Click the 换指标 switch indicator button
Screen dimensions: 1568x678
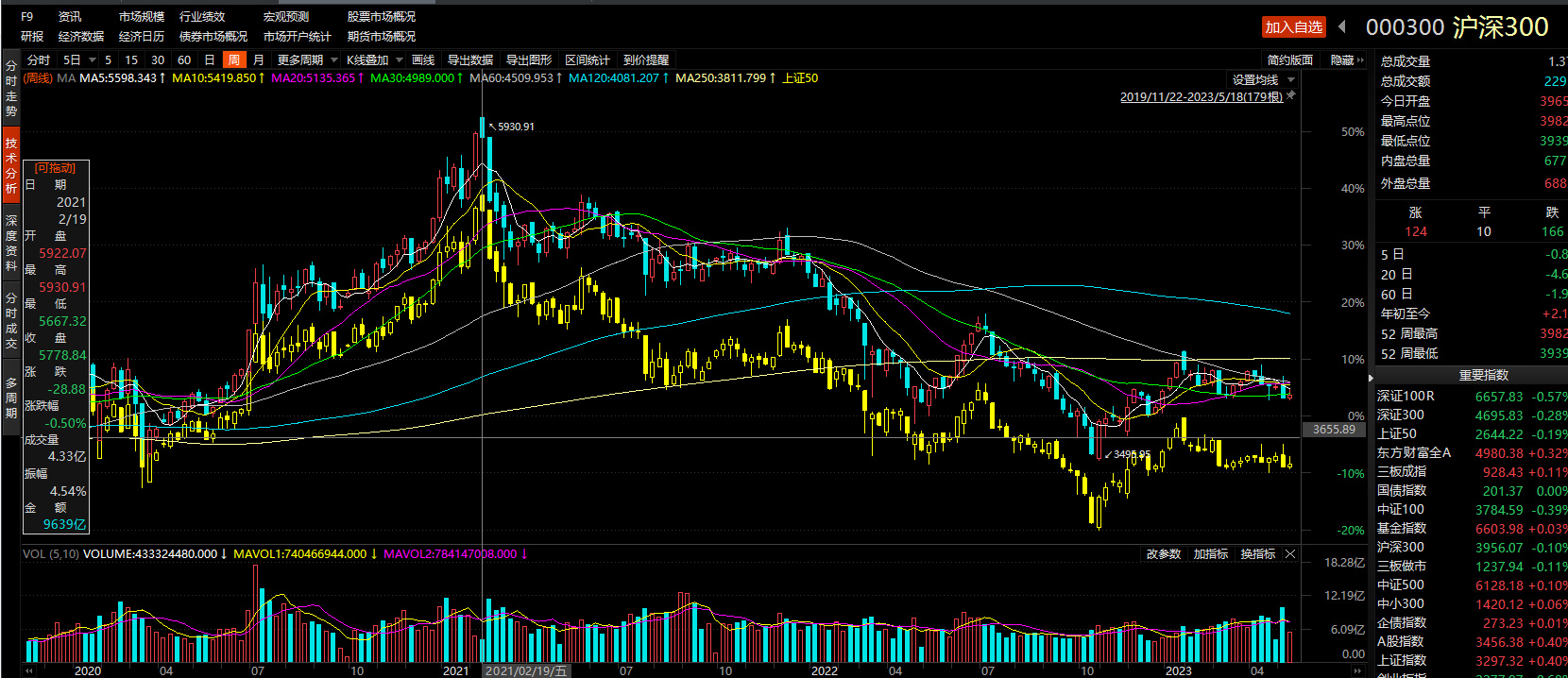pos(1257,554)
